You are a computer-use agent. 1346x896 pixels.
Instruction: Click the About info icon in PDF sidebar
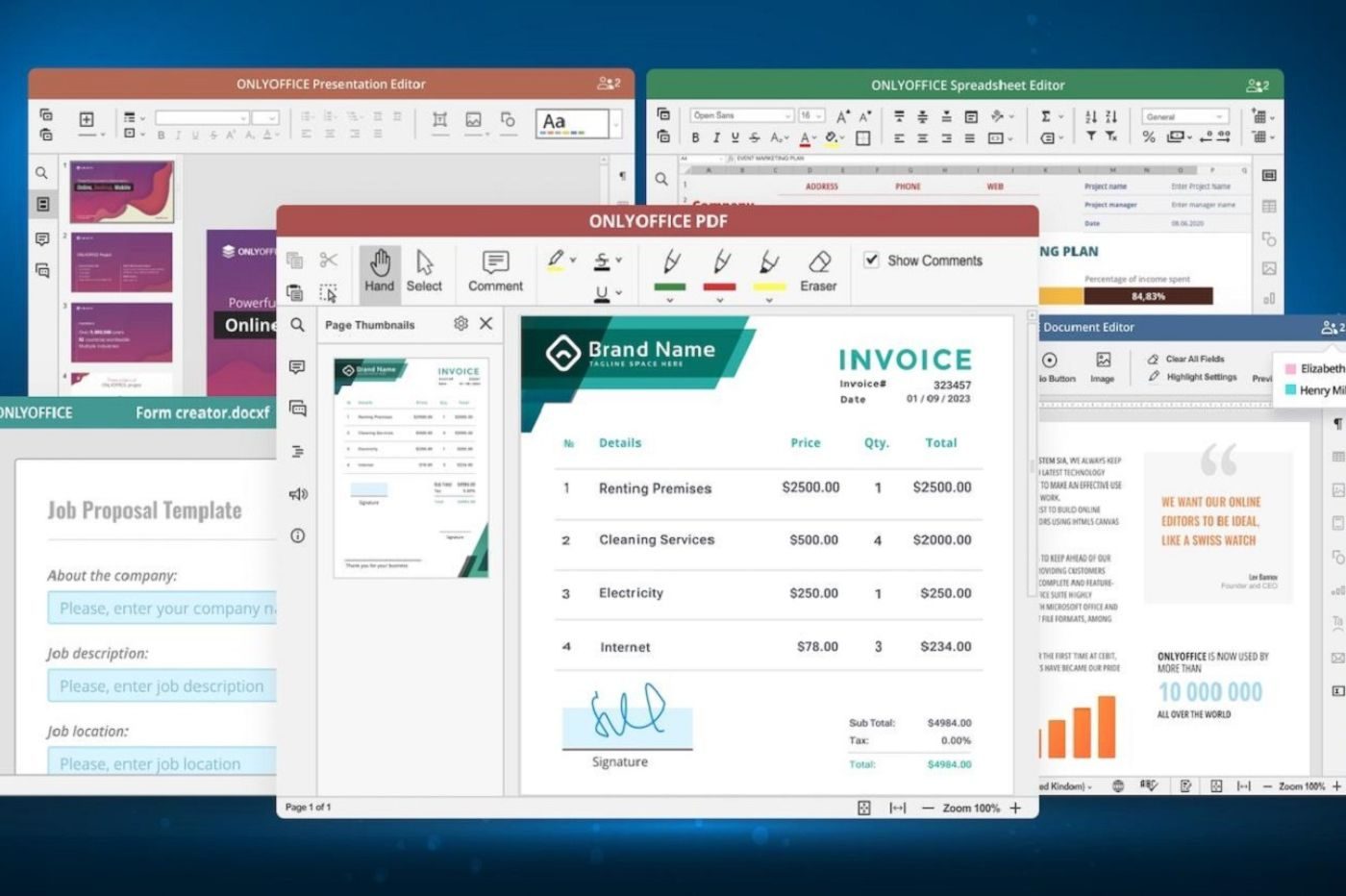point(298,535)
